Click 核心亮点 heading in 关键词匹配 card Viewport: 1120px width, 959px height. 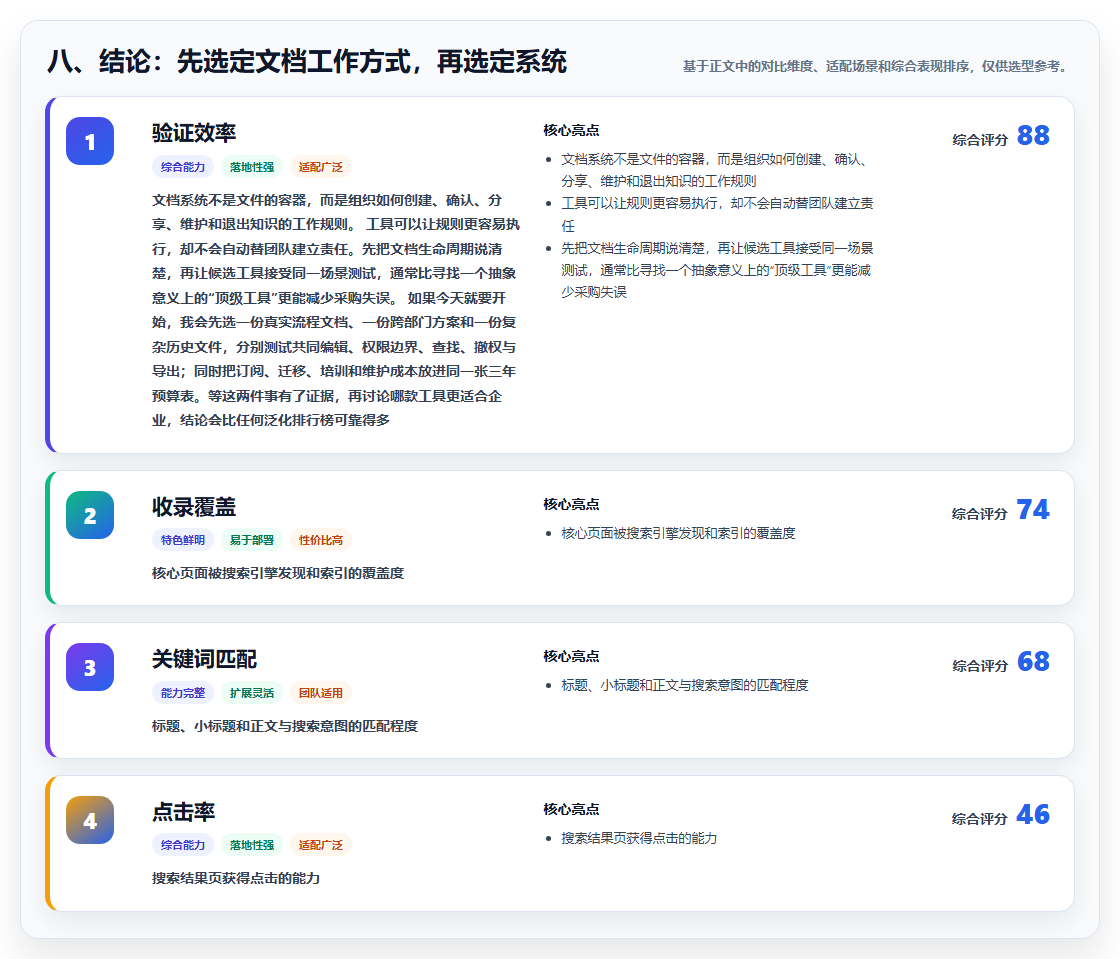pos(571,656)
